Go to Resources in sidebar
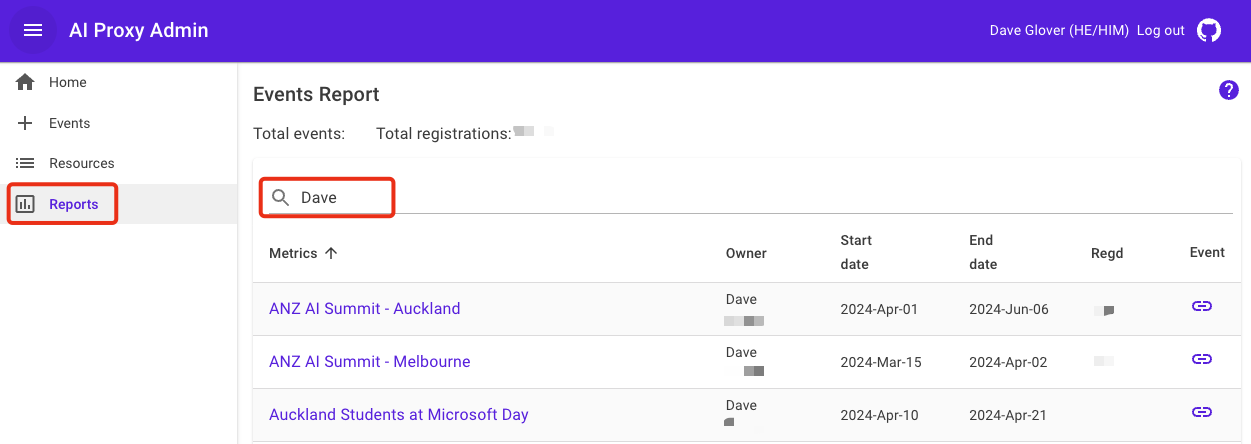This screenshot has height=444, width=1251. click(x=81, y=163)
